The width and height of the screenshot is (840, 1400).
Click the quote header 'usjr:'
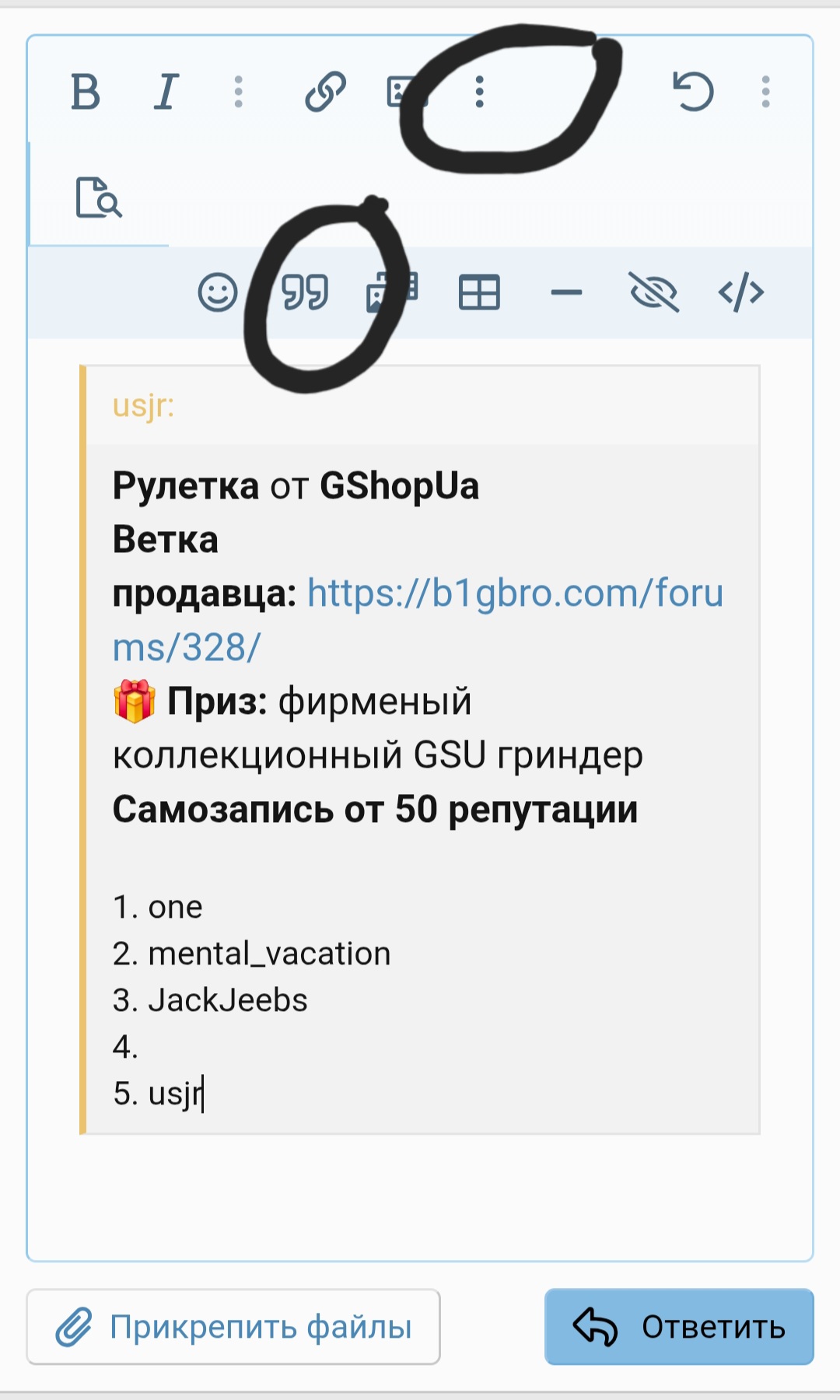point(144,405)
